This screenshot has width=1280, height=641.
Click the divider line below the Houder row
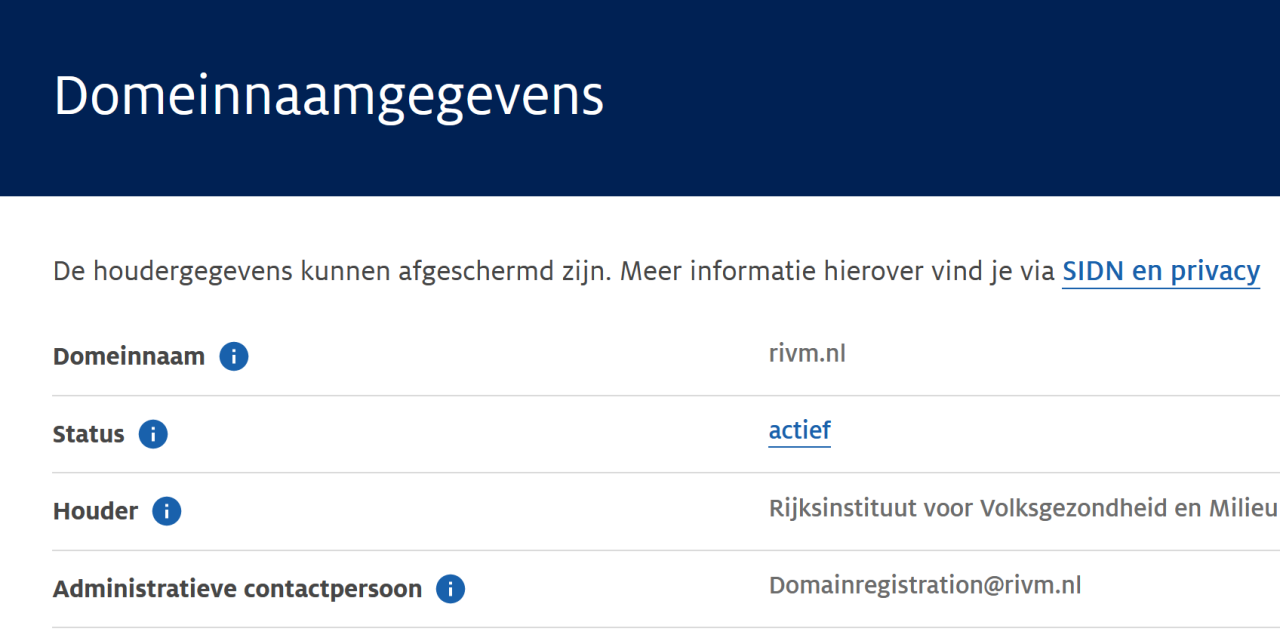tap(640, 550)
